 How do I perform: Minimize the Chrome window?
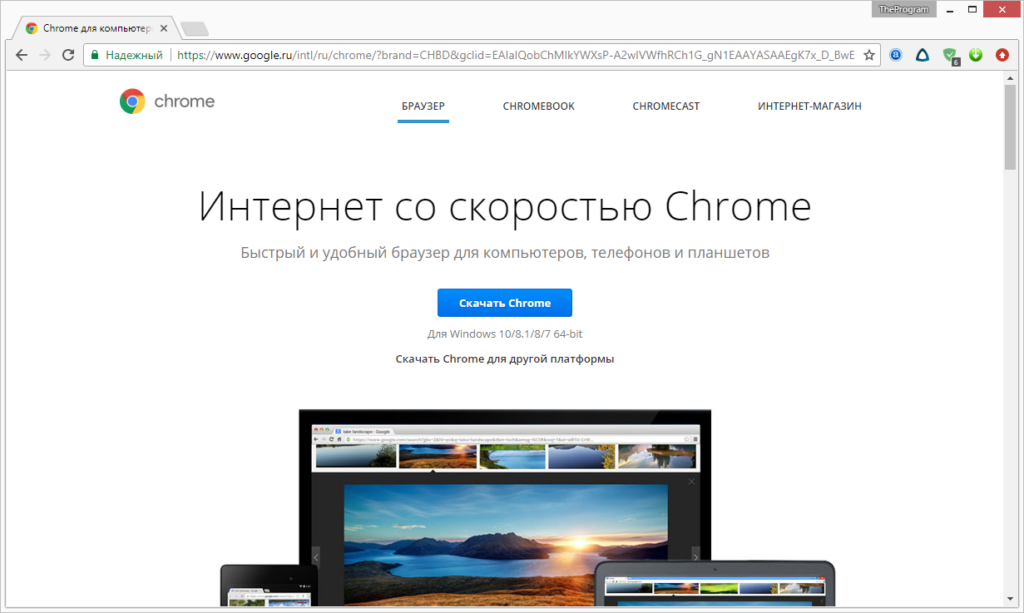[950, 9]
